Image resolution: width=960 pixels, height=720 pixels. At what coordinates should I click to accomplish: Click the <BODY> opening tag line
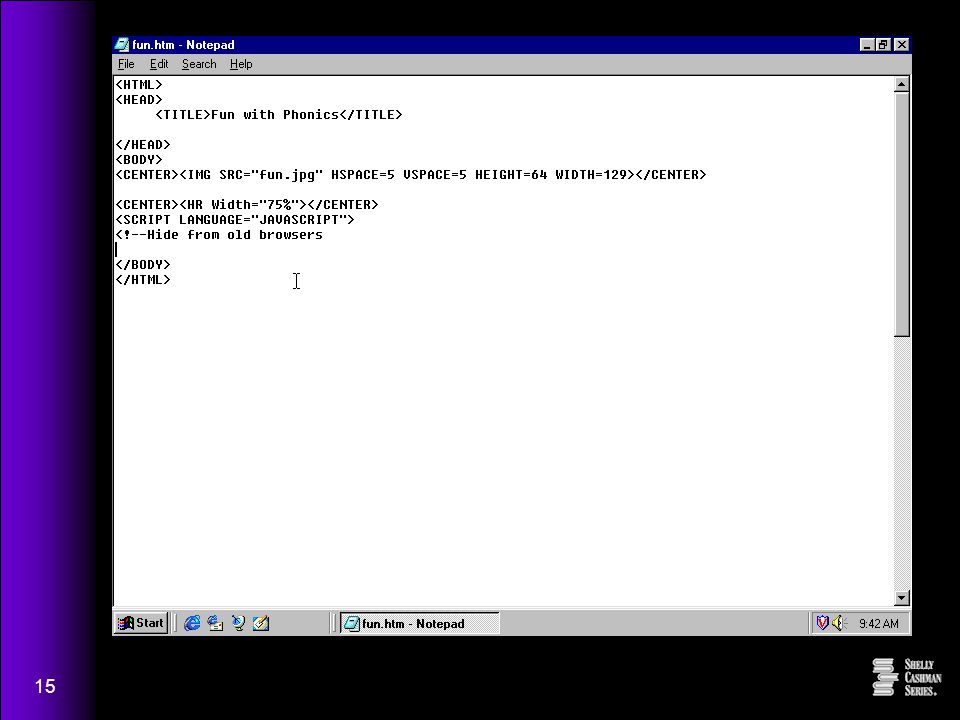point(139,160)
